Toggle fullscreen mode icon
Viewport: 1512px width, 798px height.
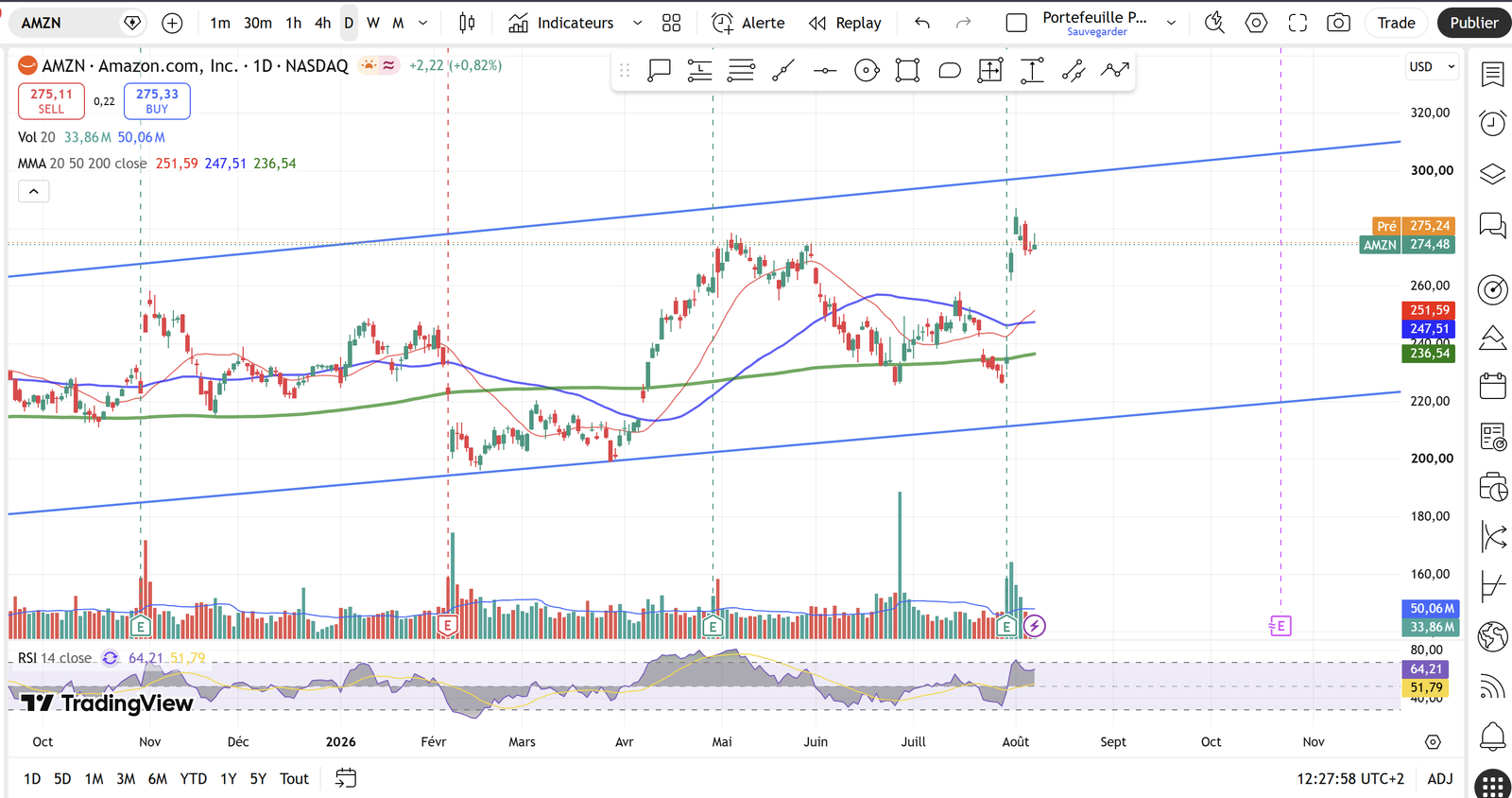click(x=1297, y=23)
